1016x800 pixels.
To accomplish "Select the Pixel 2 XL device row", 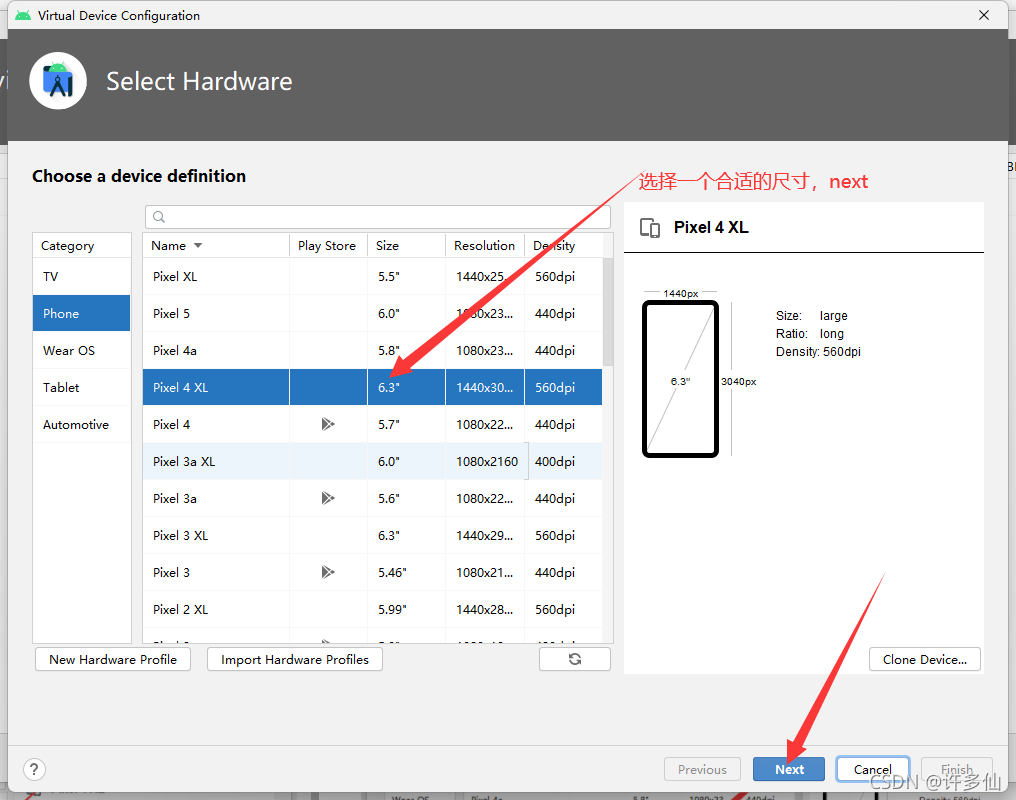I will (373, 609).
